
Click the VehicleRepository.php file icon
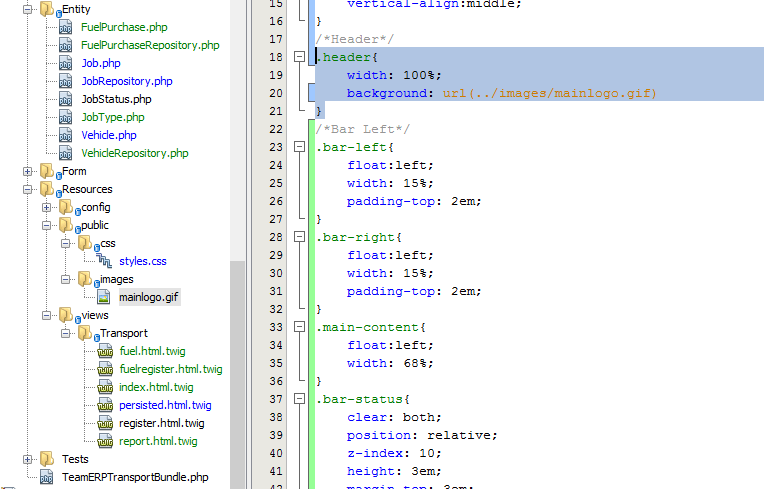[x=66, y=153]
